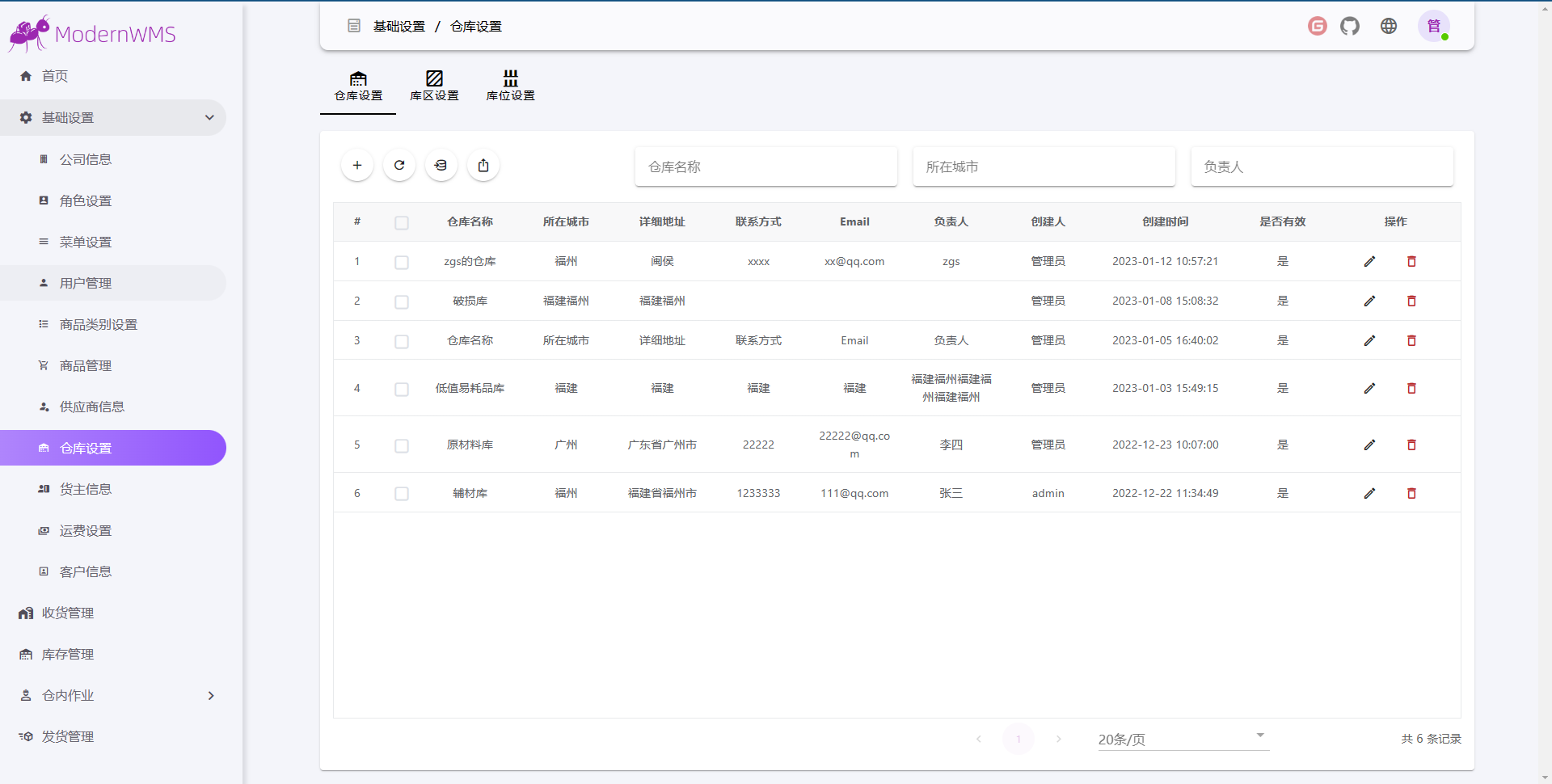The height and width of the screenshot is (784, 1552).
Task: Click the globe language switcher icon
Action: 1389,27
